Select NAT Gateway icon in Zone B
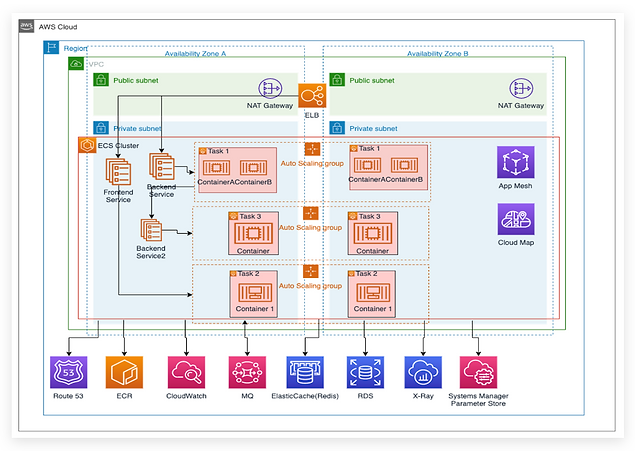The height and width of the screenshot is (451, 635). pos(521,88)
